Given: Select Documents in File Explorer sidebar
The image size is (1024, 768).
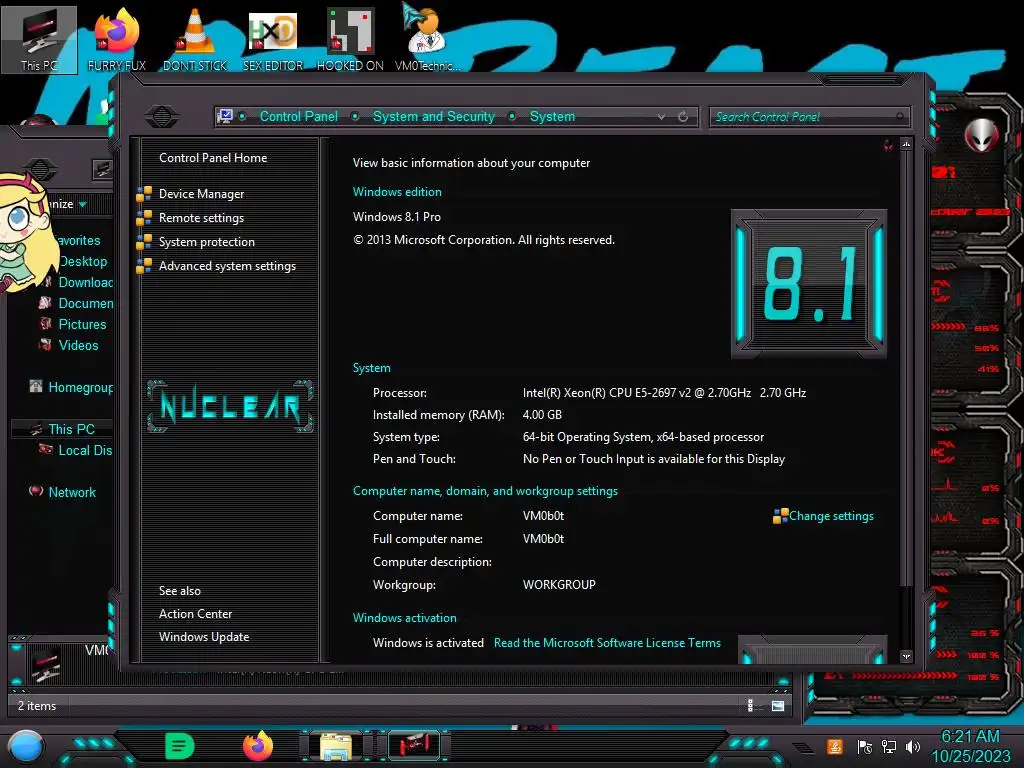Looking at the screenshot, I should pos(86,303).
